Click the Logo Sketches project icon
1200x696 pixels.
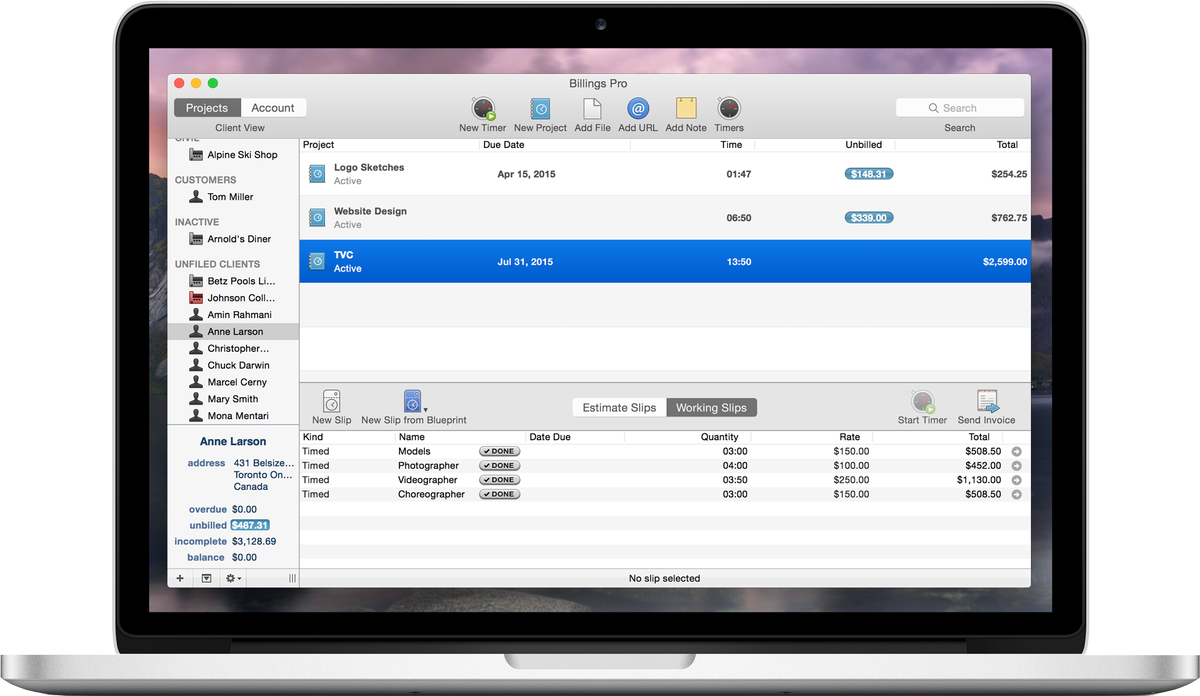tap(317, 174)
